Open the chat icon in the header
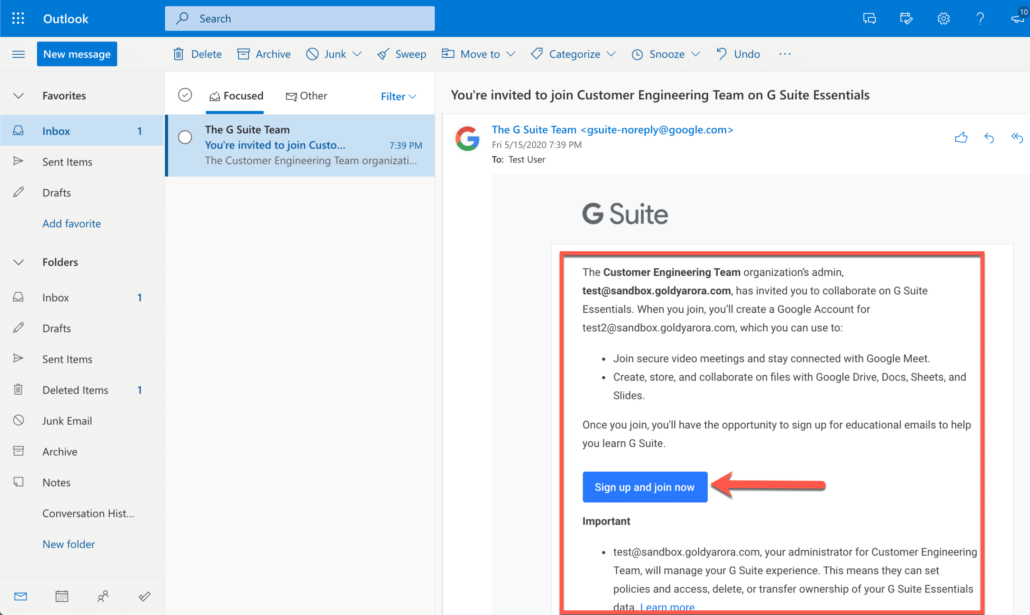Screen dimensions: 1030x615 coord(869,18)
